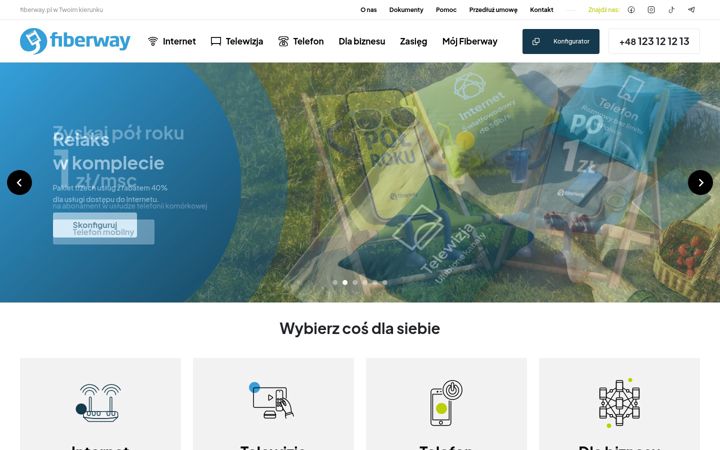This screenshot has height=450, width=720.
Task: Open the Zasięg menu item
Action: [413, 41]
